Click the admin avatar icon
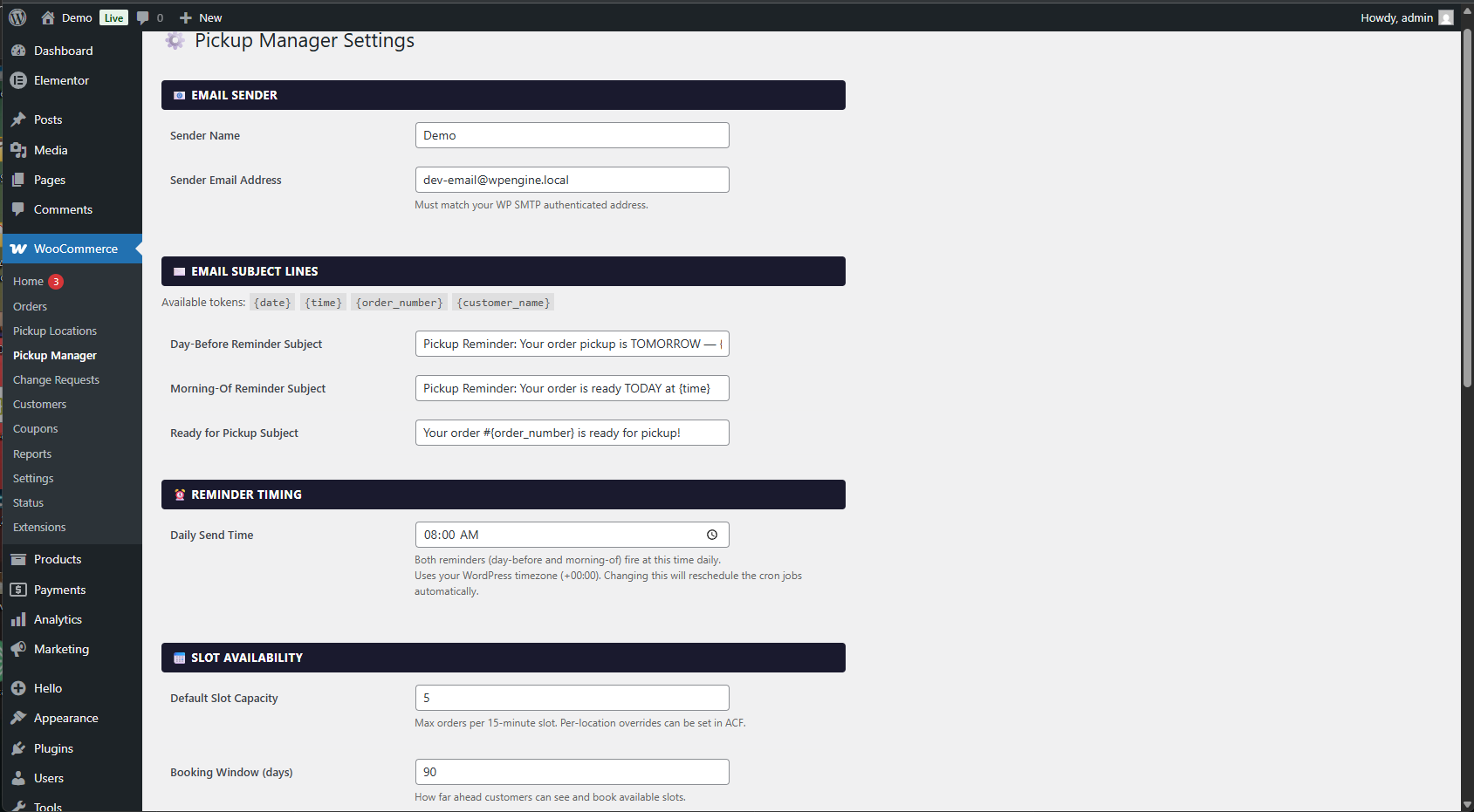 click(1446, 17)
